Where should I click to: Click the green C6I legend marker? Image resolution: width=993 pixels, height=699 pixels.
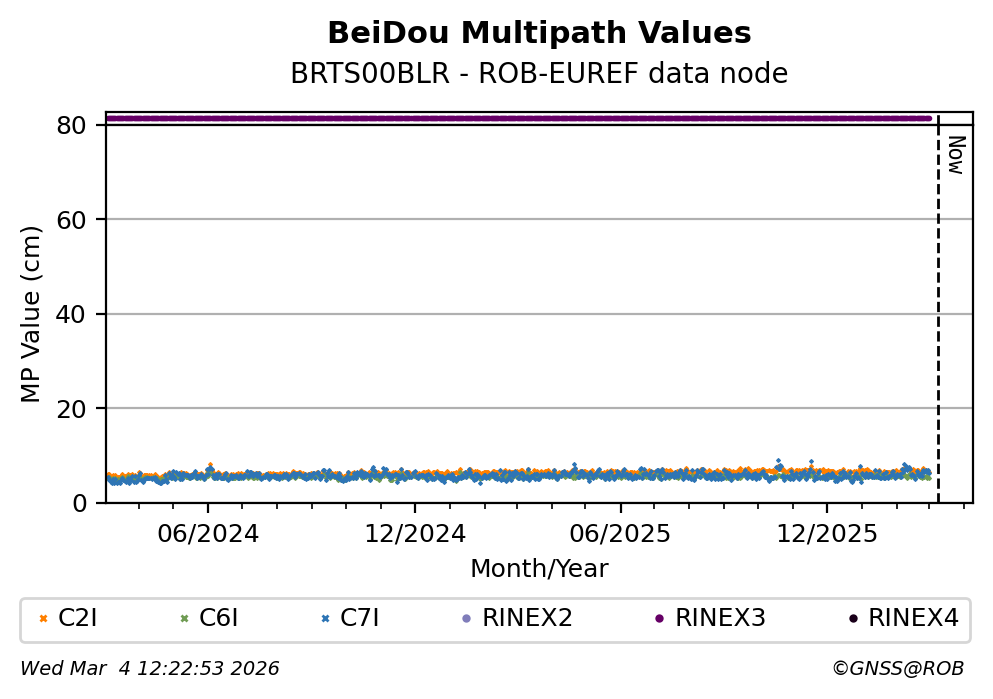[184, 619]
